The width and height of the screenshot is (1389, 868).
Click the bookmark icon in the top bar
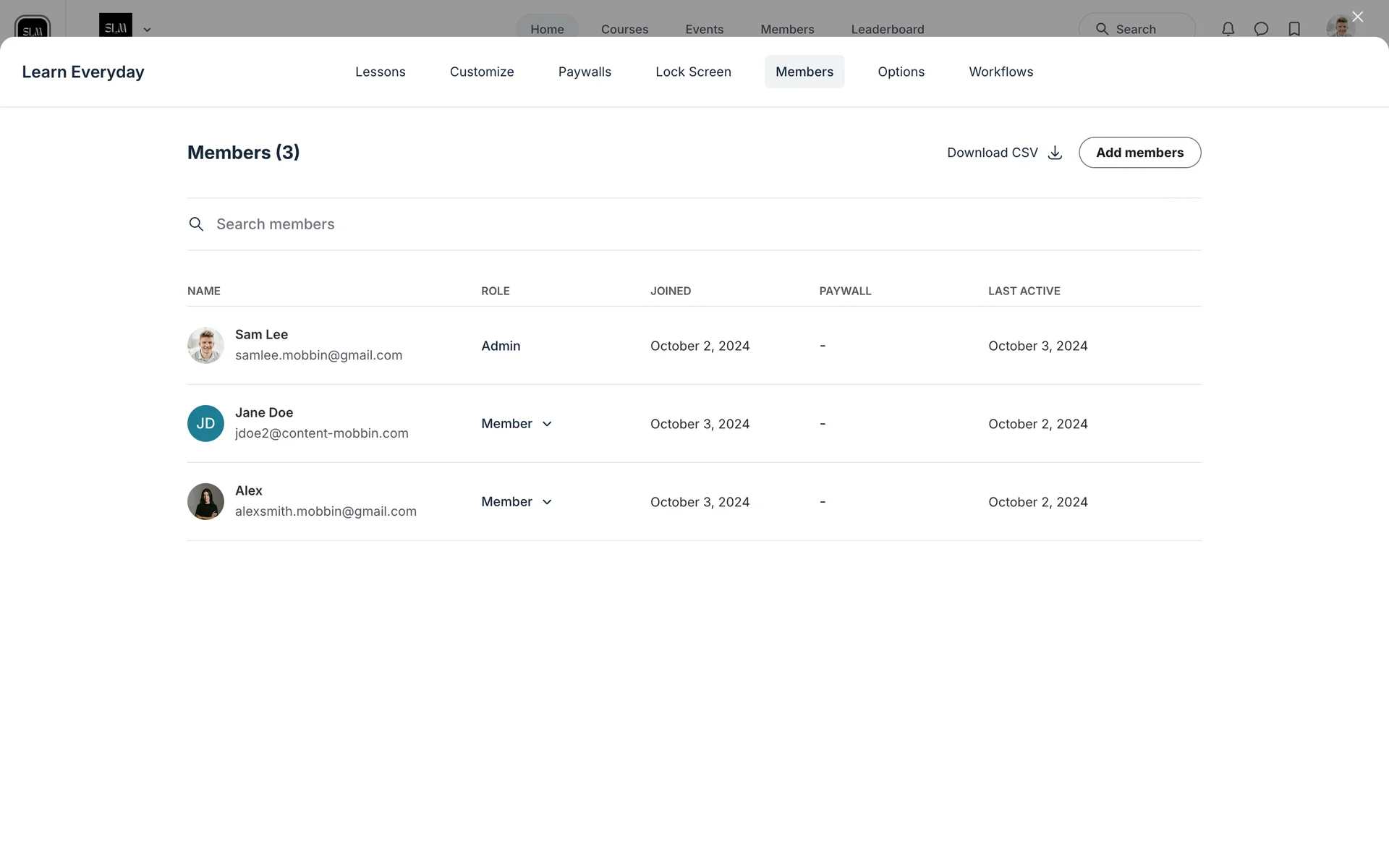point(1294,29)
